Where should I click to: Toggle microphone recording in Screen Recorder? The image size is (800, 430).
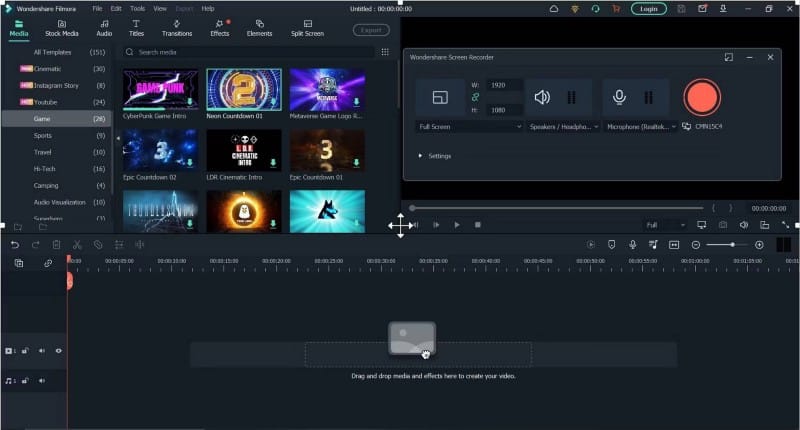619,97
